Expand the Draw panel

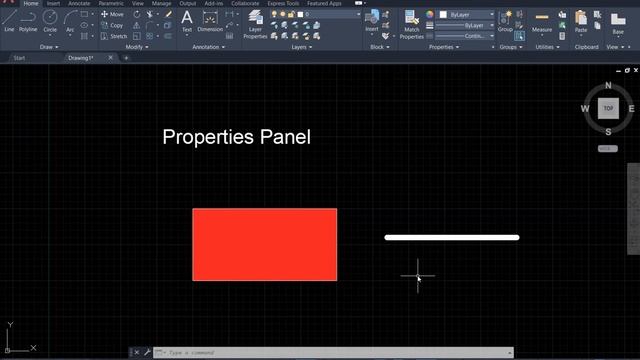49,47
